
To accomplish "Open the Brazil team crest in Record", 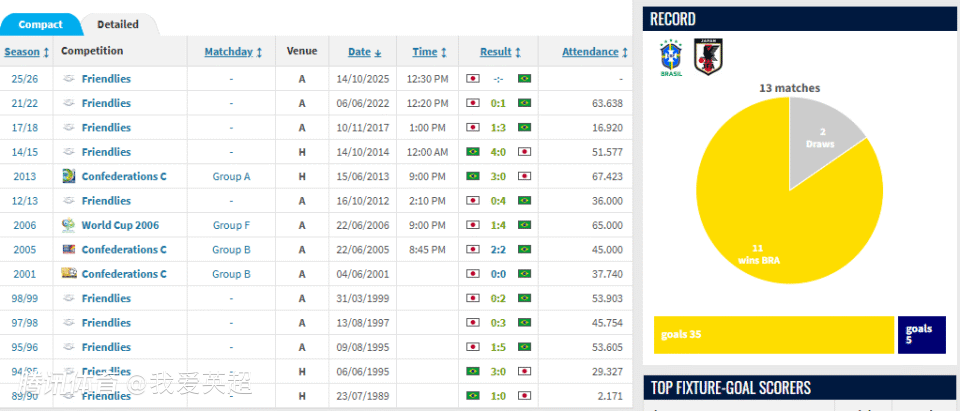I will pos(671,58).
